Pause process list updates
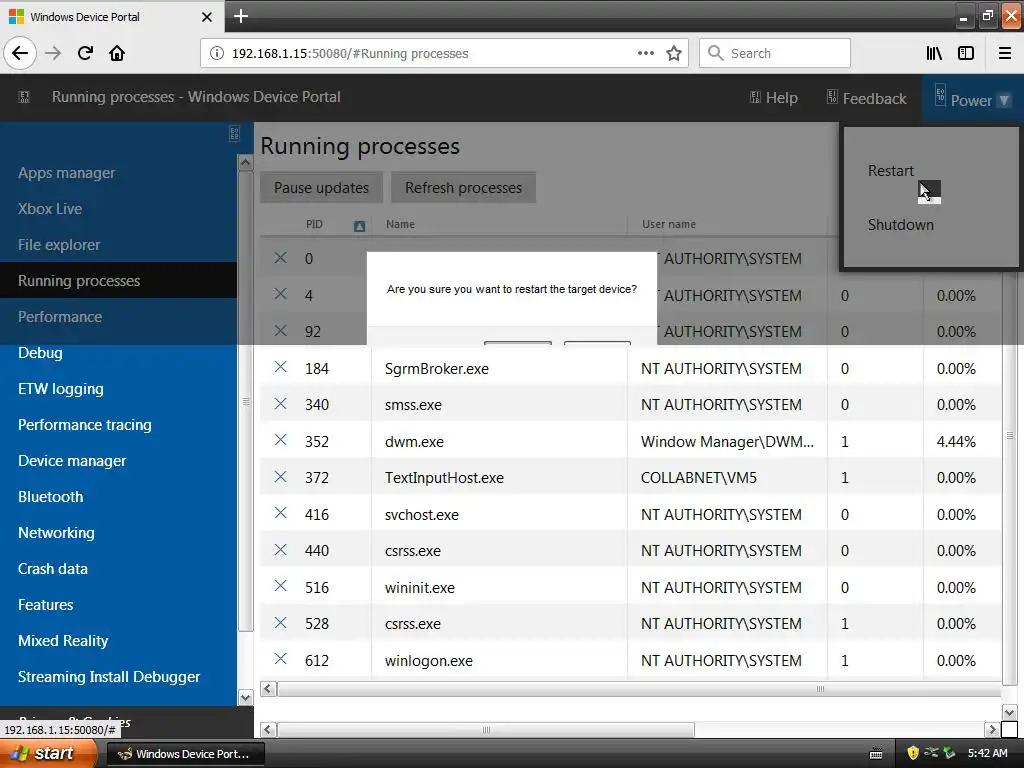The height and width of the screenshot is (768, 1024). click(x=321, y=188)
